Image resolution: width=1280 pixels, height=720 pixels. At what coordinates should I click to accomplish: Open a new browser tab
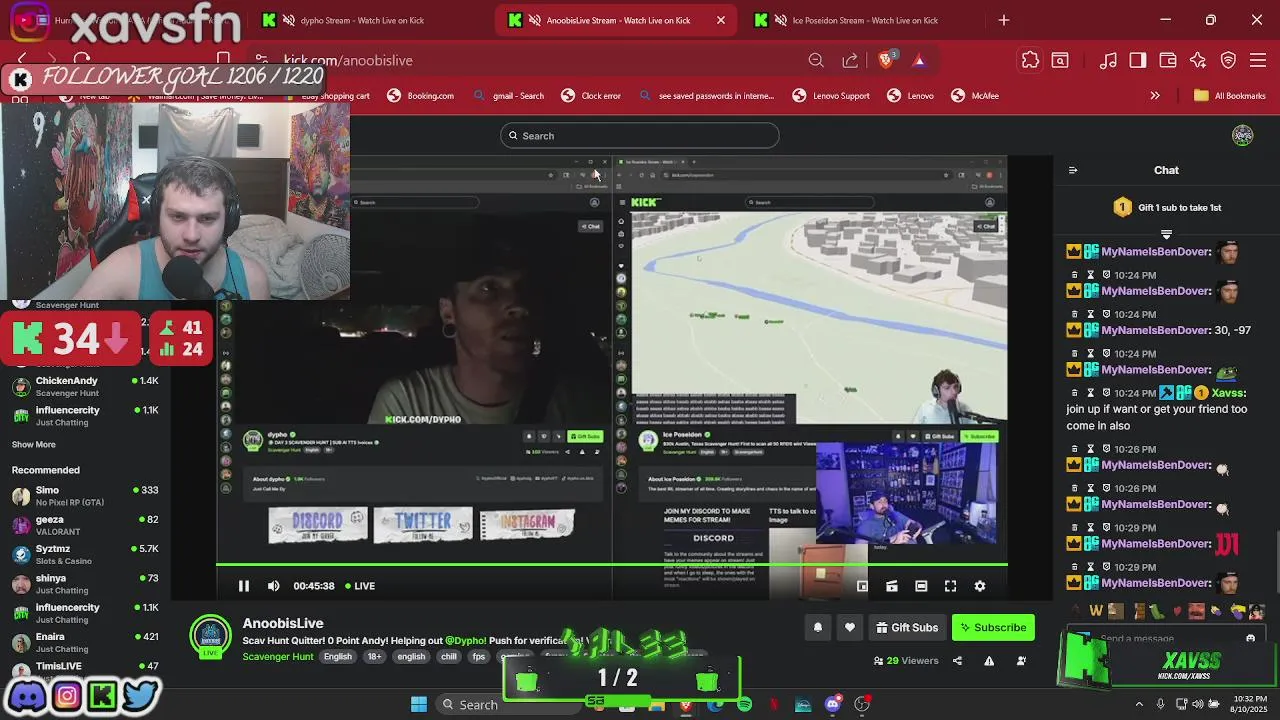[1004, 20]
